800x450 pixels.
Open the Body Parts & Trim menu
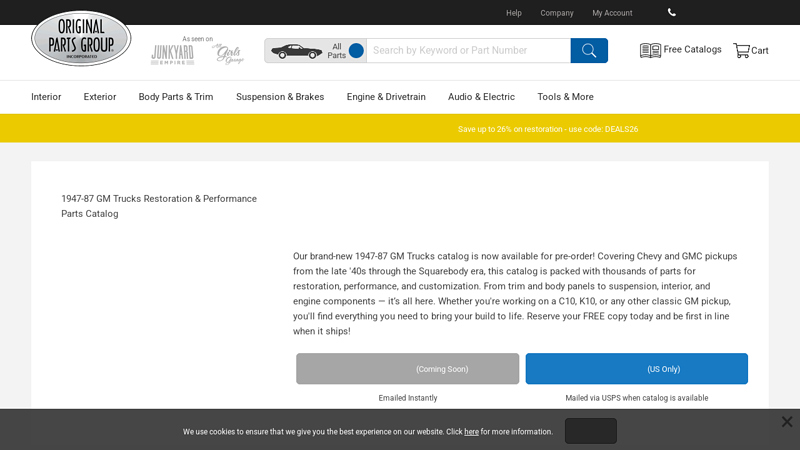(x=176, y=97)
